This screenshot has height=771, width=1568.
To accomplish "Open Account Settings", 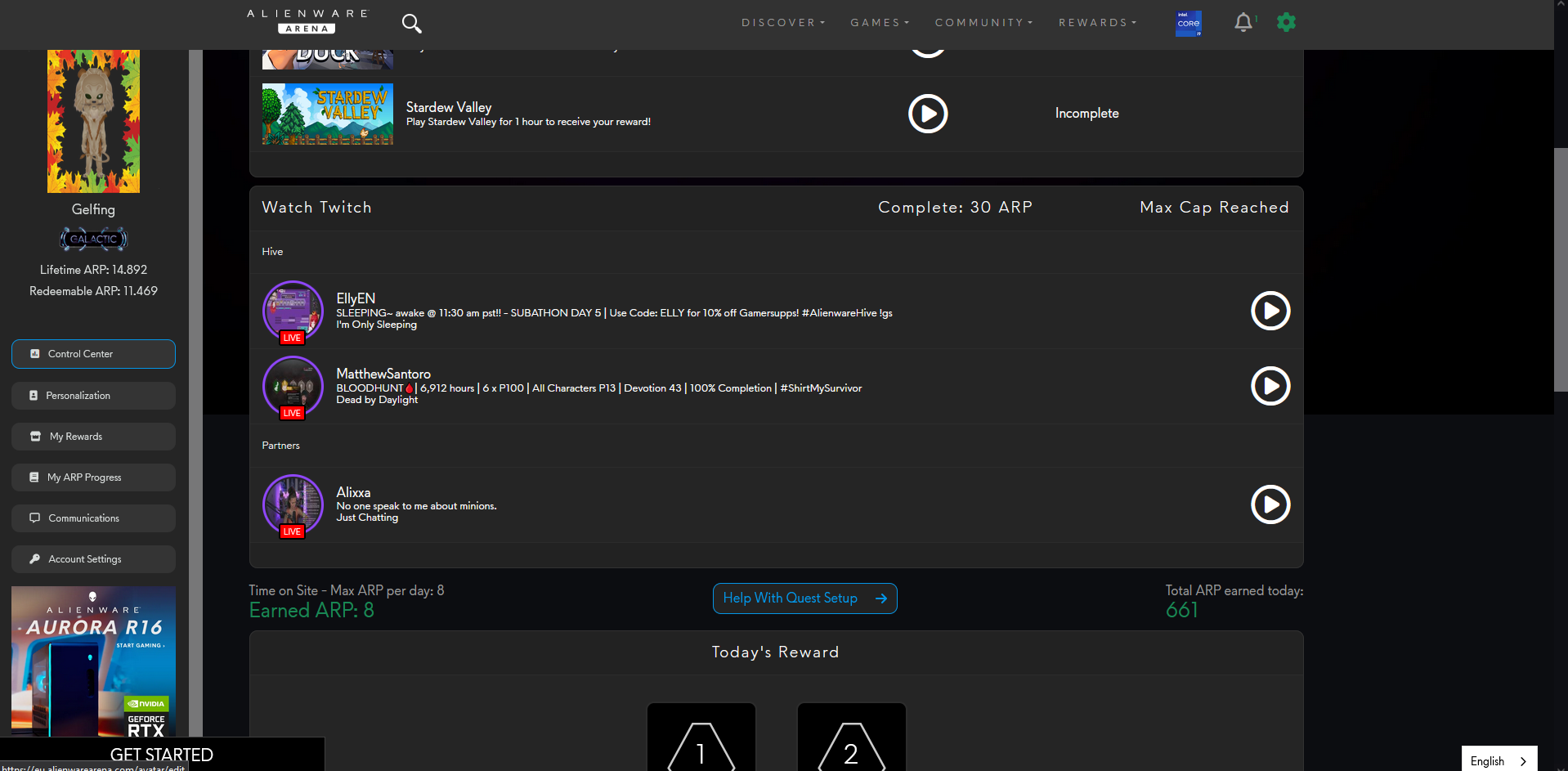I will click(x=93, y=559).
